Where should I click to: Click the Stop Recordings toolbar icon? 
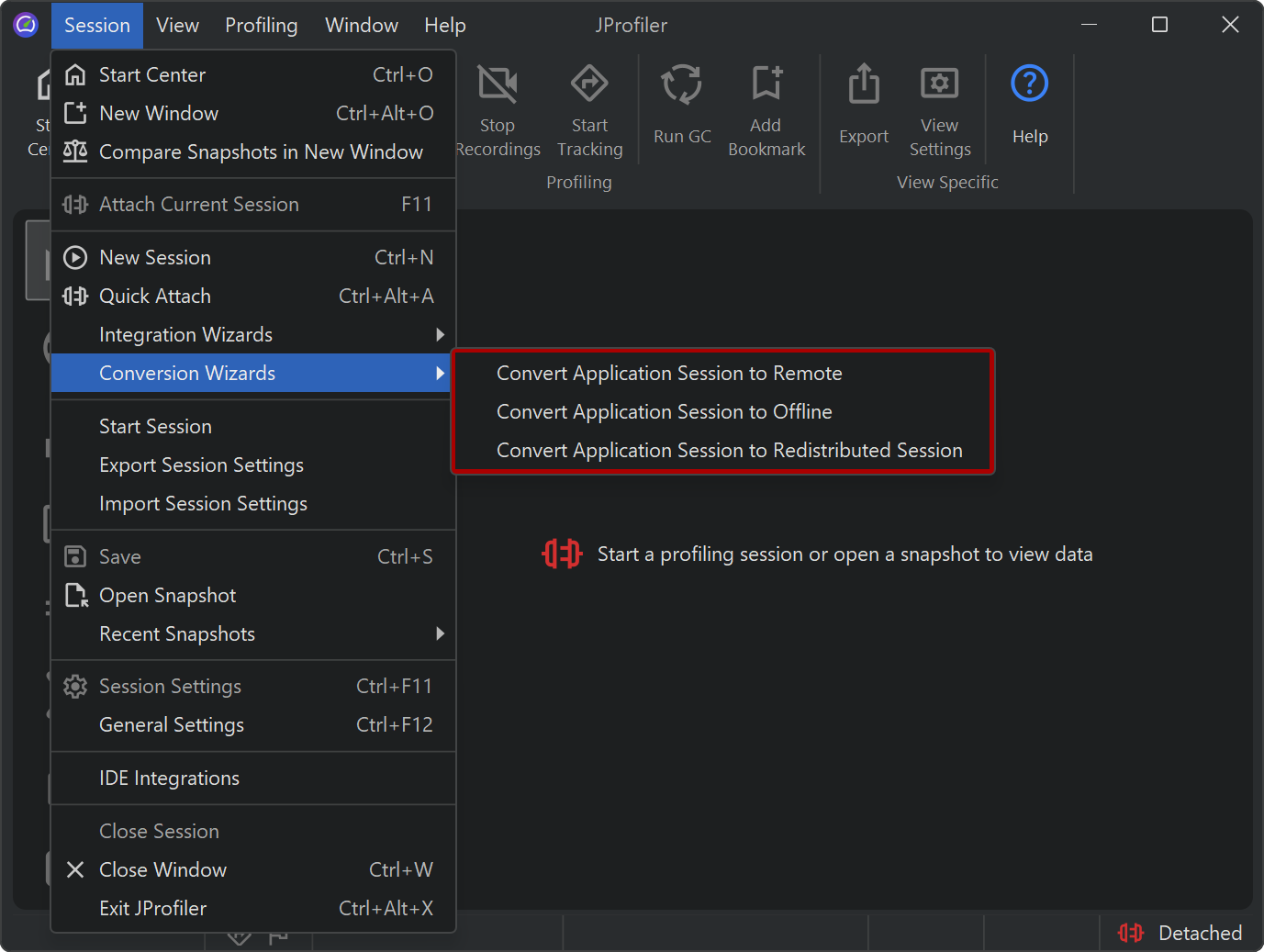(498, 84)
